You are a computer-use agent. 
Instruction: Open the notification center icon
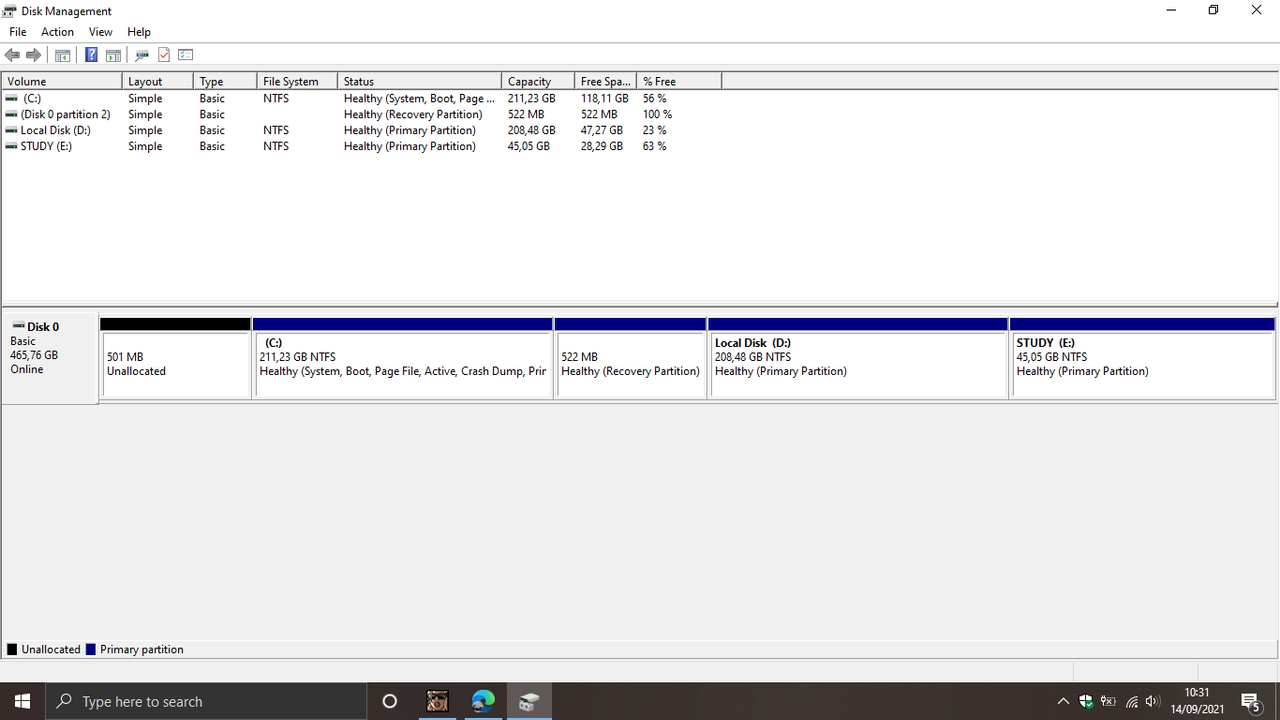(x=1250, y=701)
